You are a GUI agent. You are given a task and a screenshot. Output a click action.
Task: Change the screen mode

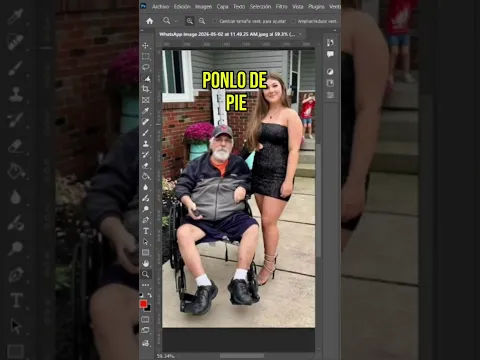click(x=146, y=331)
